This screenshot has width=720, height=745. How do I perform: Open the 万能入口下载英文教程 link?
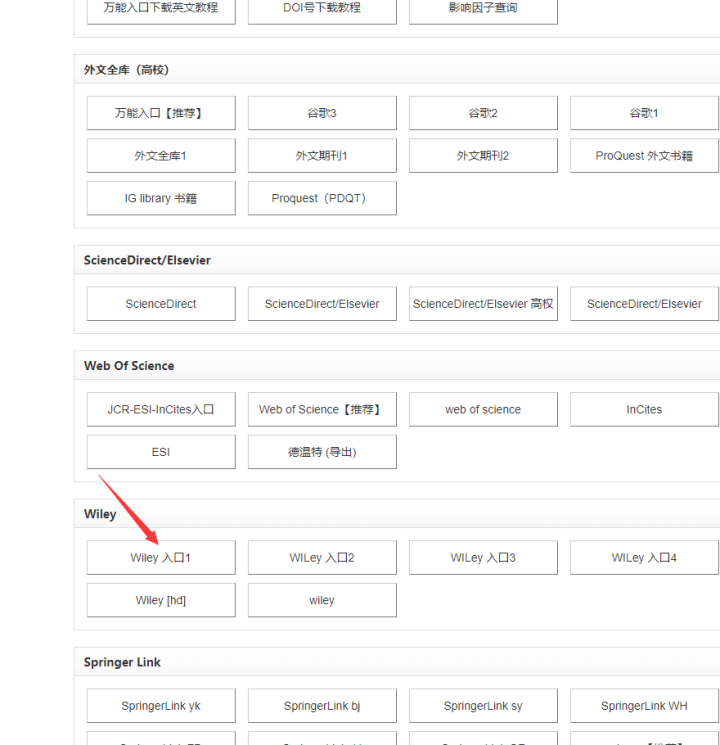(x=161, y=10)
